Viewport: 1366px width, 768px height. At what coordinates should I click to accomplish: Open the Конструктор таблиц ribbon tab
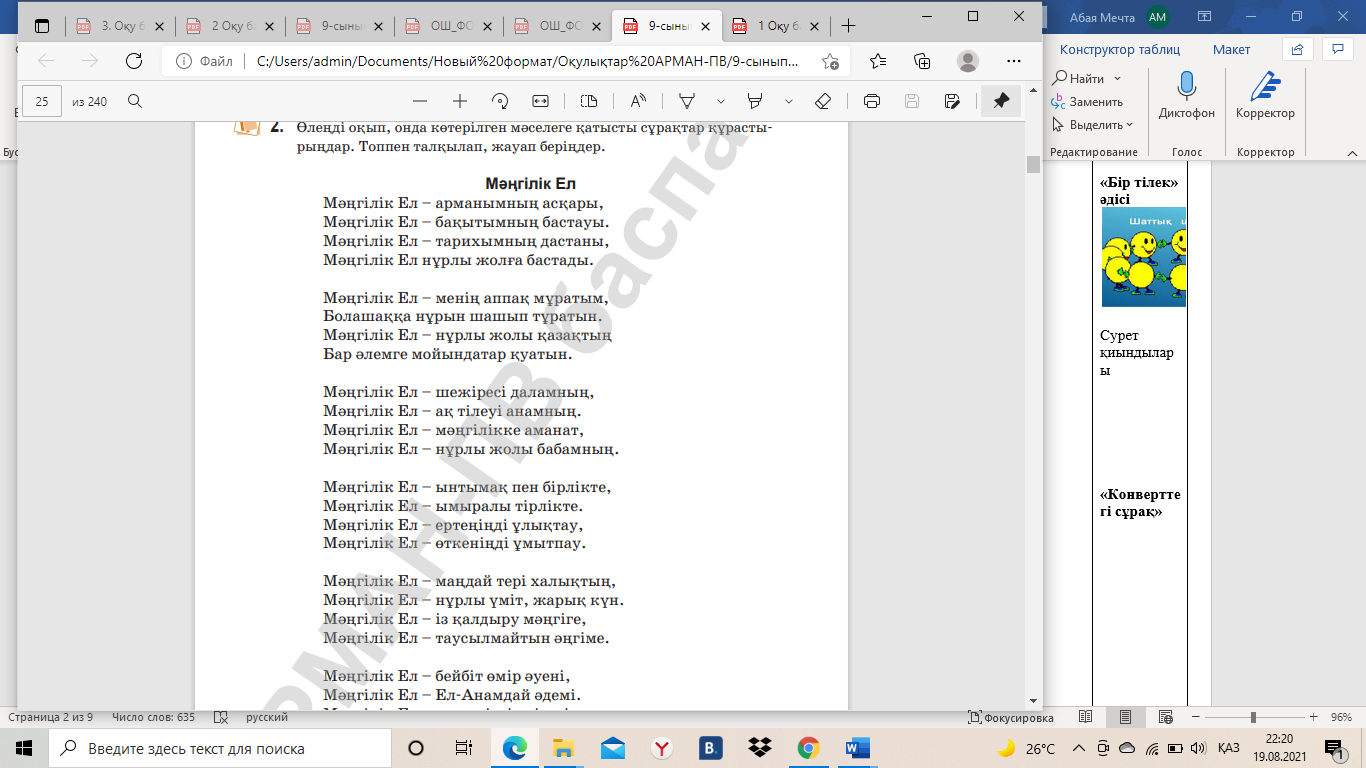1120,49
